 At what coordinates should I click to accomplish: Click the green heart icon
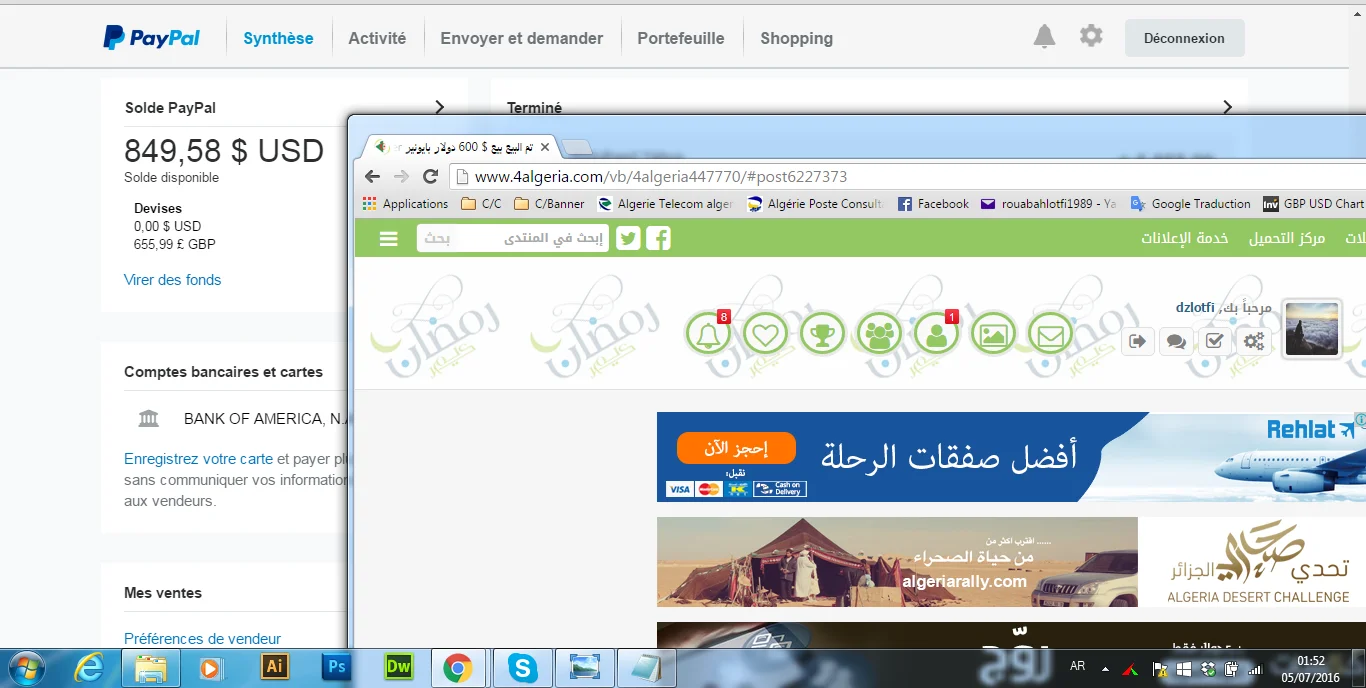pyautogui.click(x=765, y=334)
